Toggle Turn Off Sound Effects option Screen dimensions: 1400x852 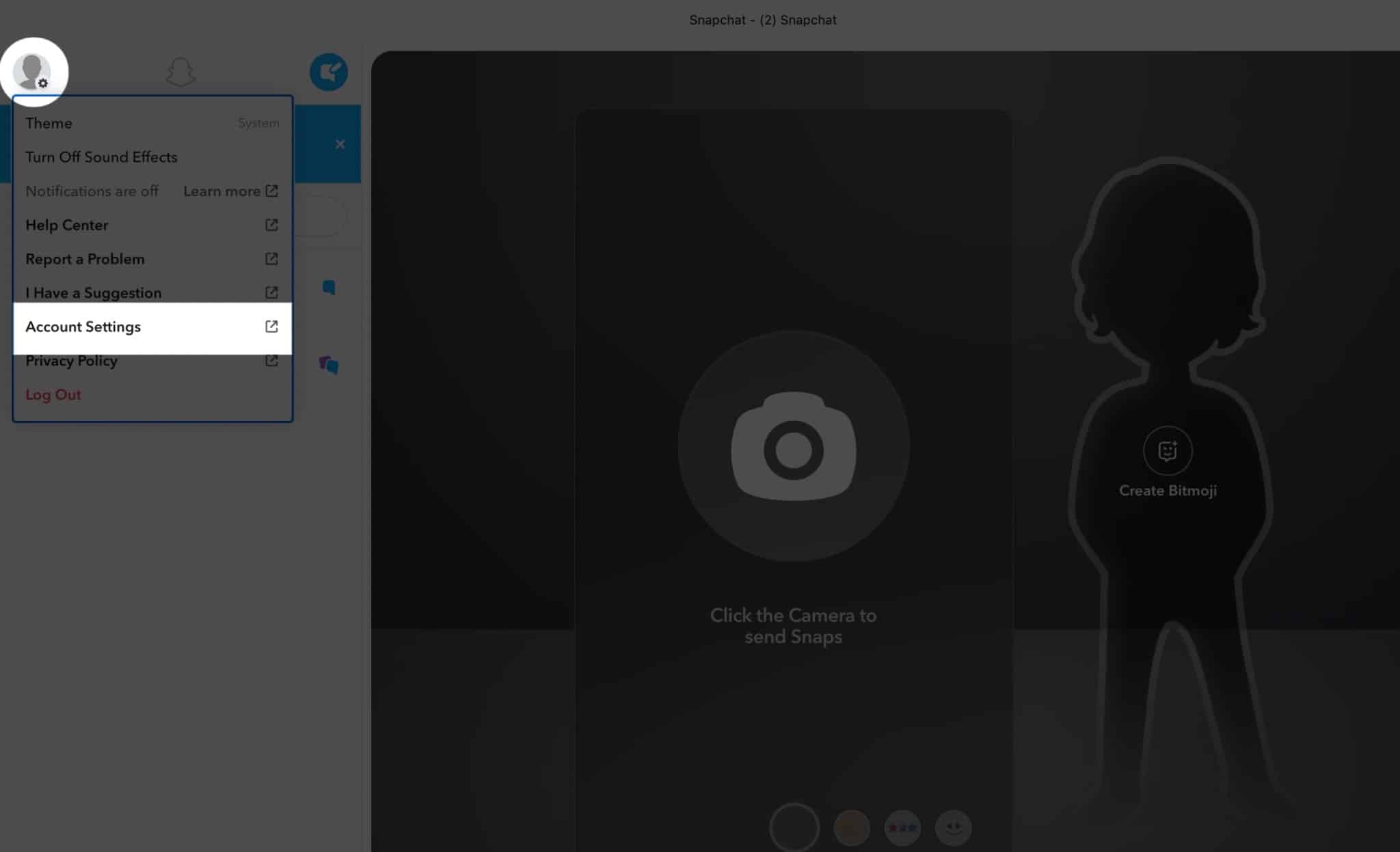tap(101, 157)
